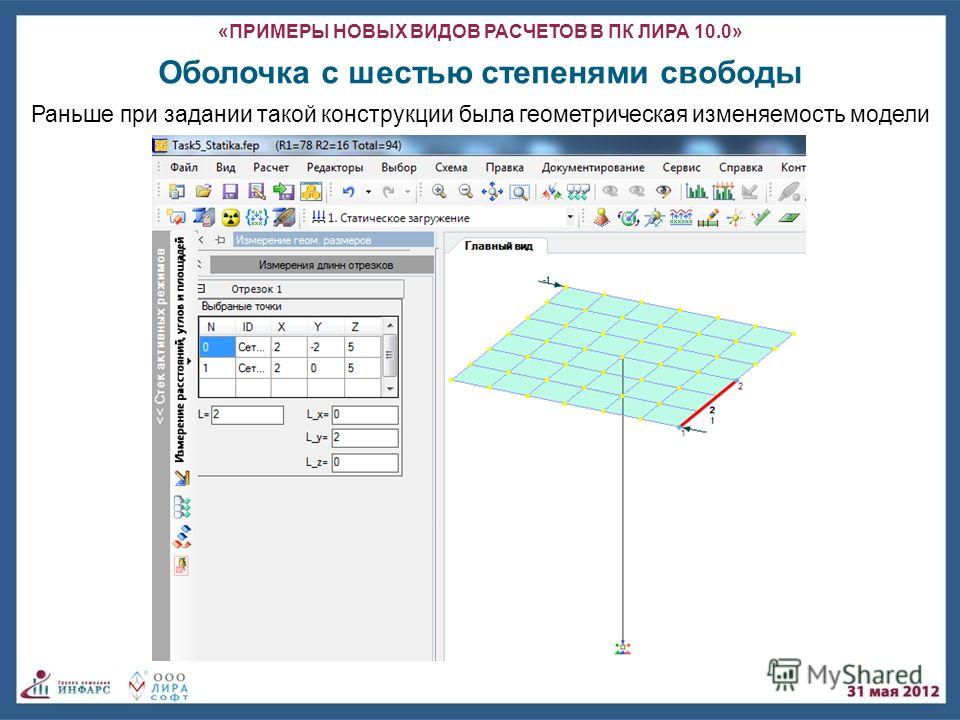Zoom out with the magnifier minus icon

pos(465,192)
